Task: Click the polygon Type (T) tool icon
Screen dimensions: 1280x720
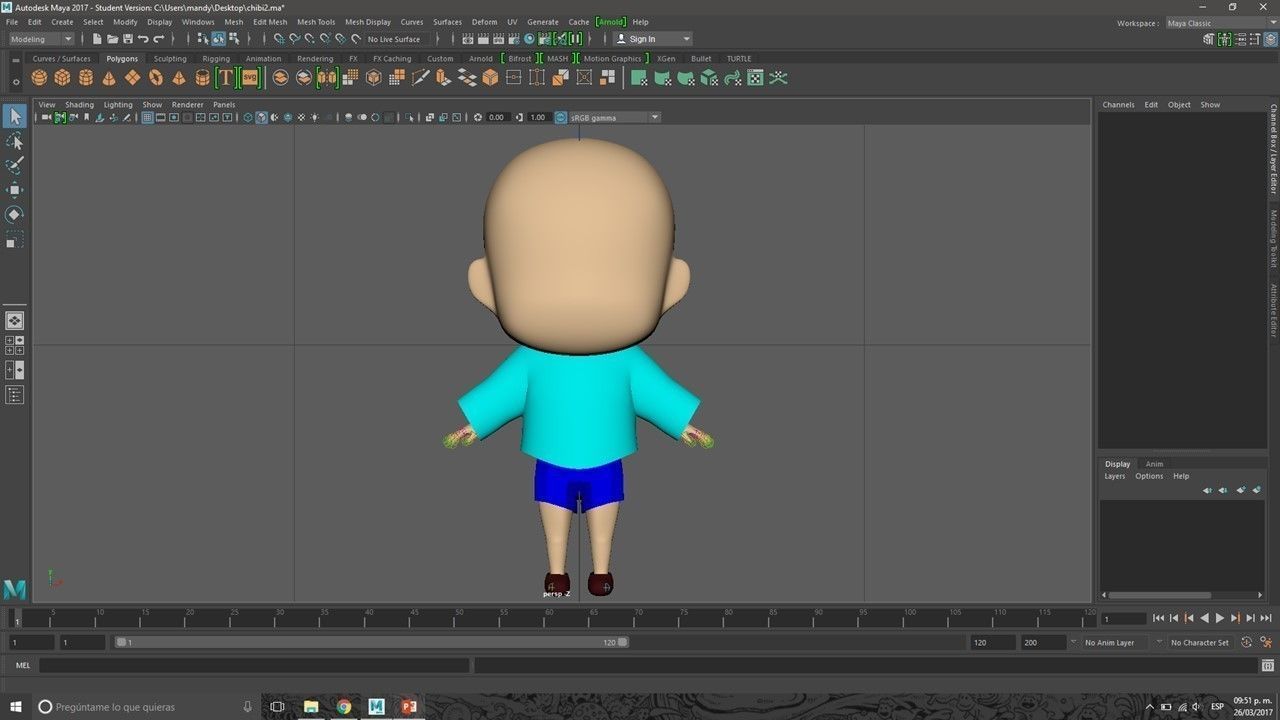Action: (x=225, y=78)
